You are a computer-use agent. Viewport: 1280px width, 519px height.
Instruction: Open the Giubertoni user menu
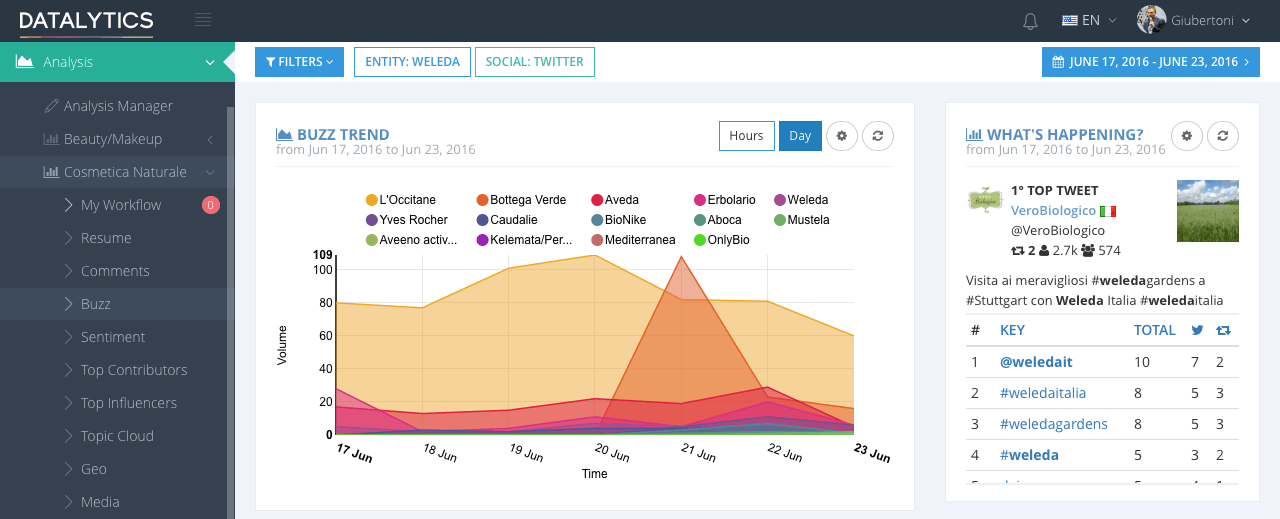pyautogui.click(x=1194, y=20)
